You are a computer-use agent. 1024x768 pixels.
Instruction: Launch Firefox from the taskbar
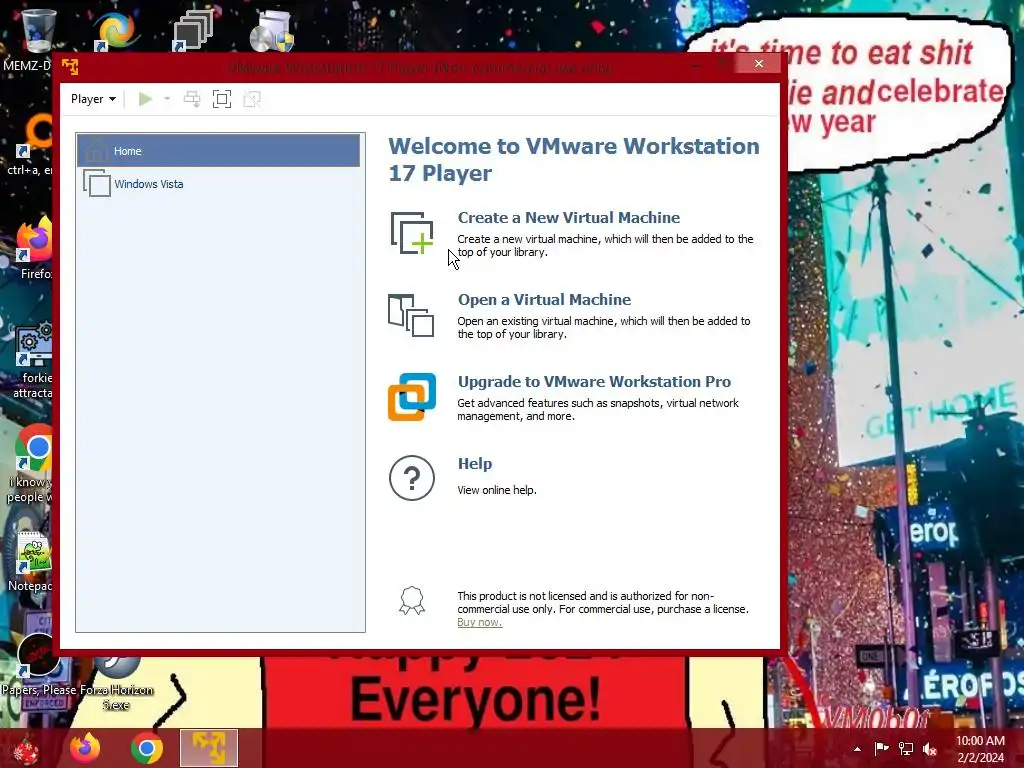coord(86,748)
